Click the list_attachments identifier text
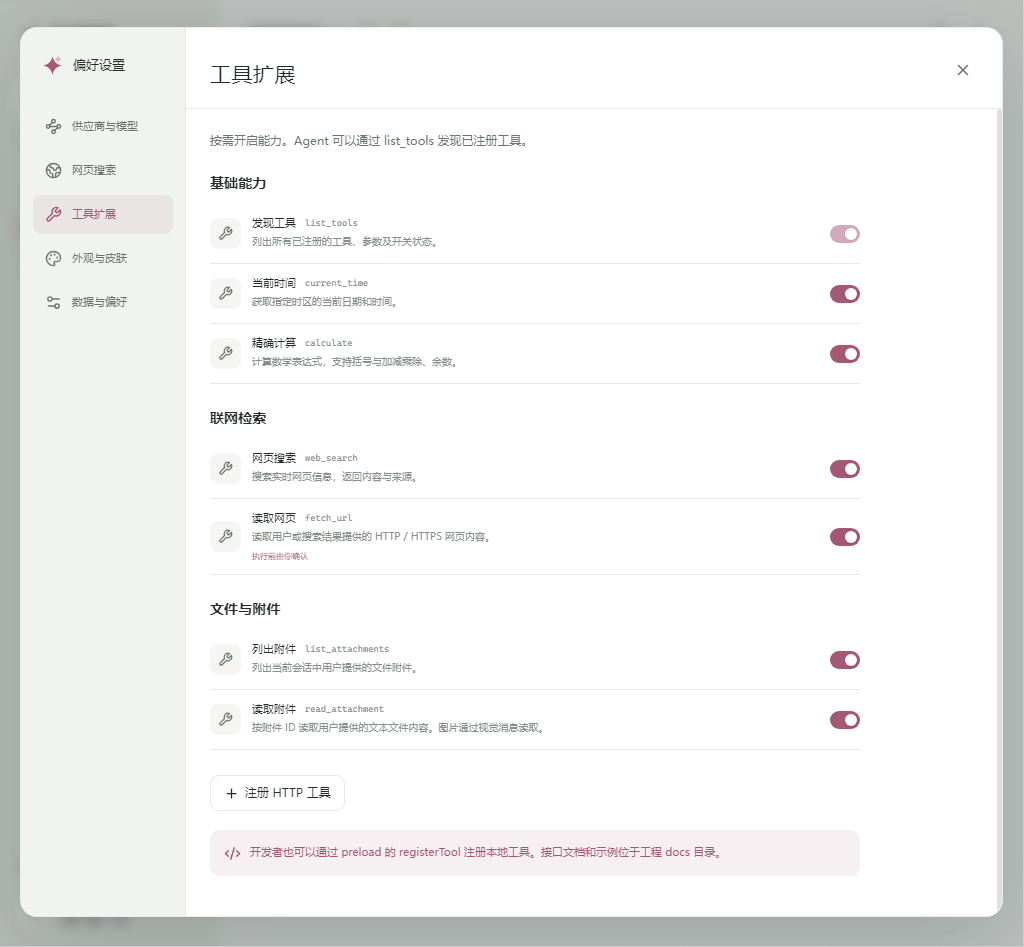The width and height of the screenshot is (1024, 947). click(347, 649)
